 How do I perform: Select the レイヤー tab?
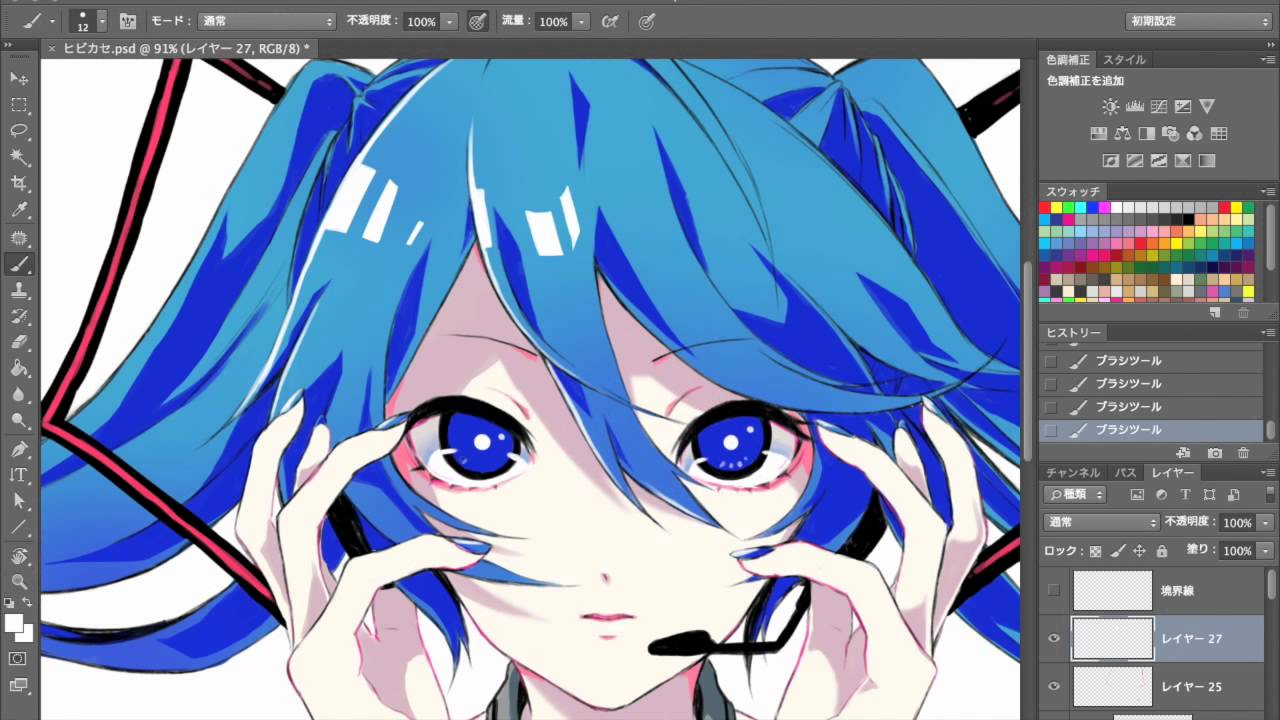click(1172, 472)
